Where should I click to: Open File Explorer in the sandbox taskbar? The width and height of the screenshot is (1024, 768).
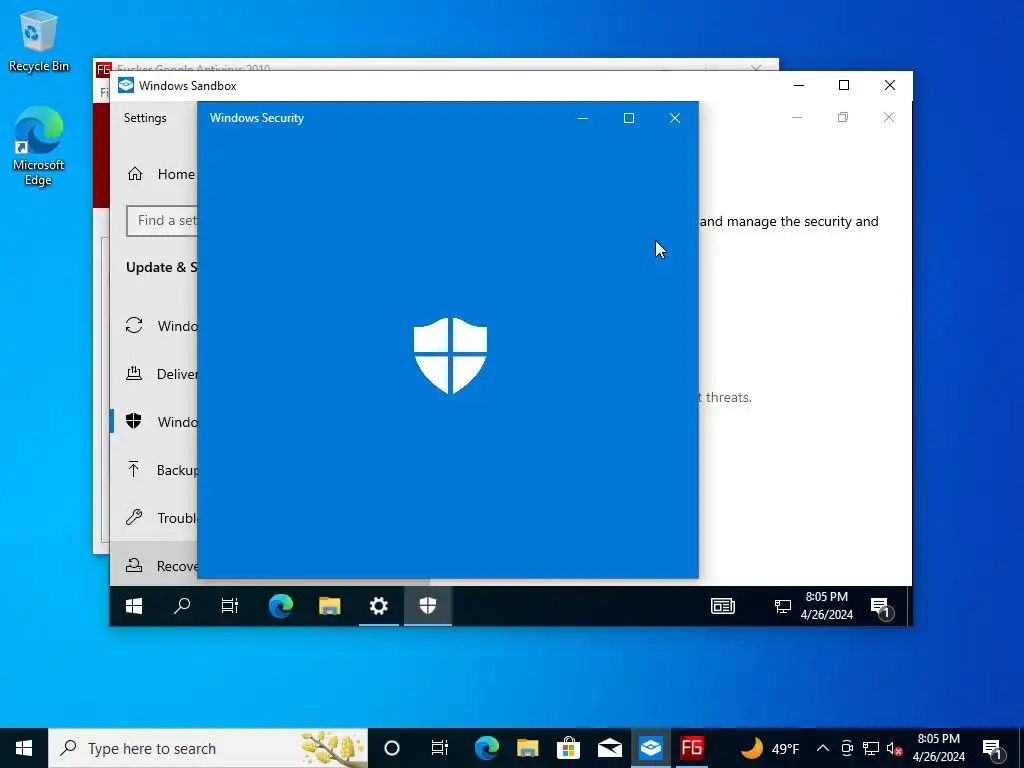click(330, 606)
